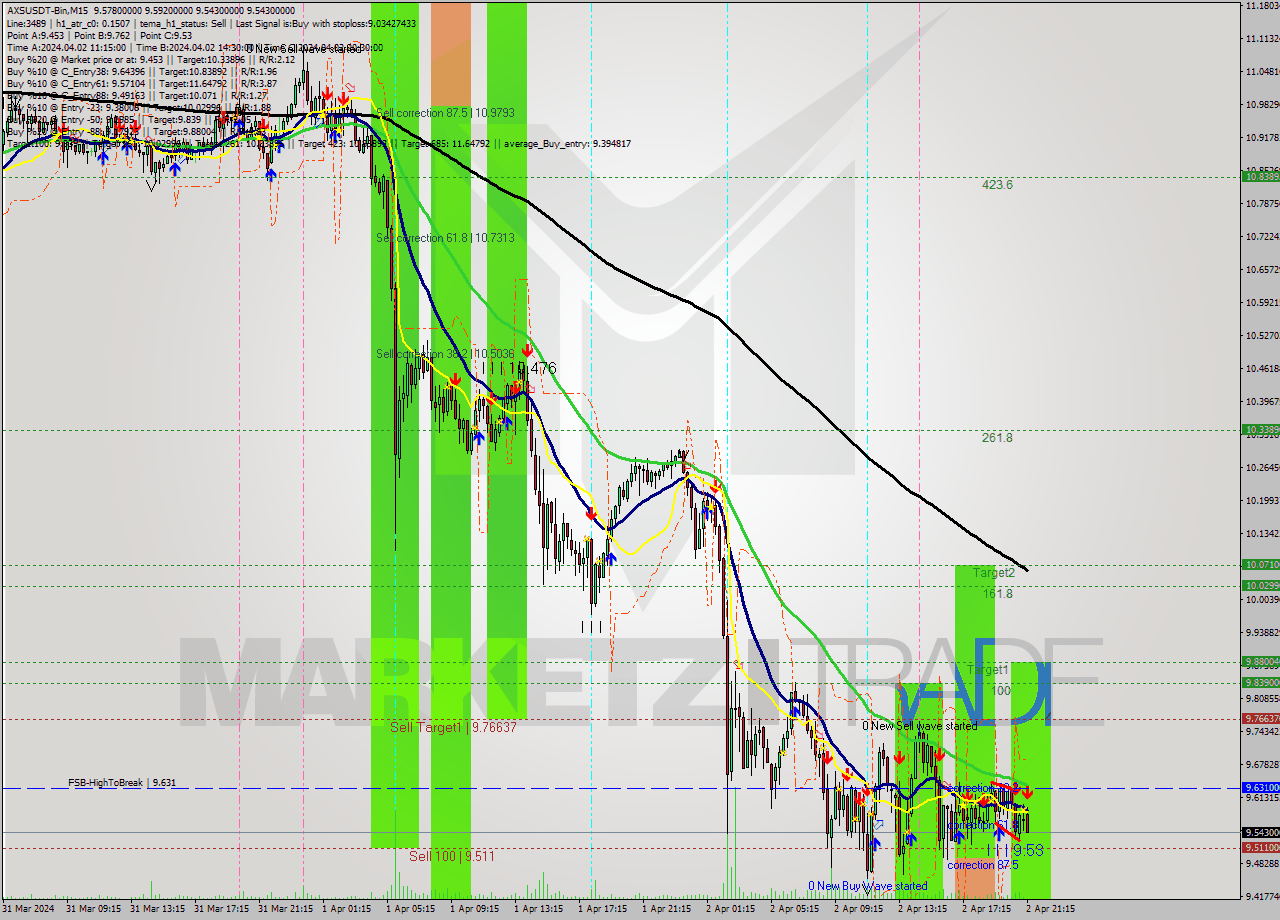Click the 9.9388 price axis label
The image size is (1280, 920).
coord(1262,632)
